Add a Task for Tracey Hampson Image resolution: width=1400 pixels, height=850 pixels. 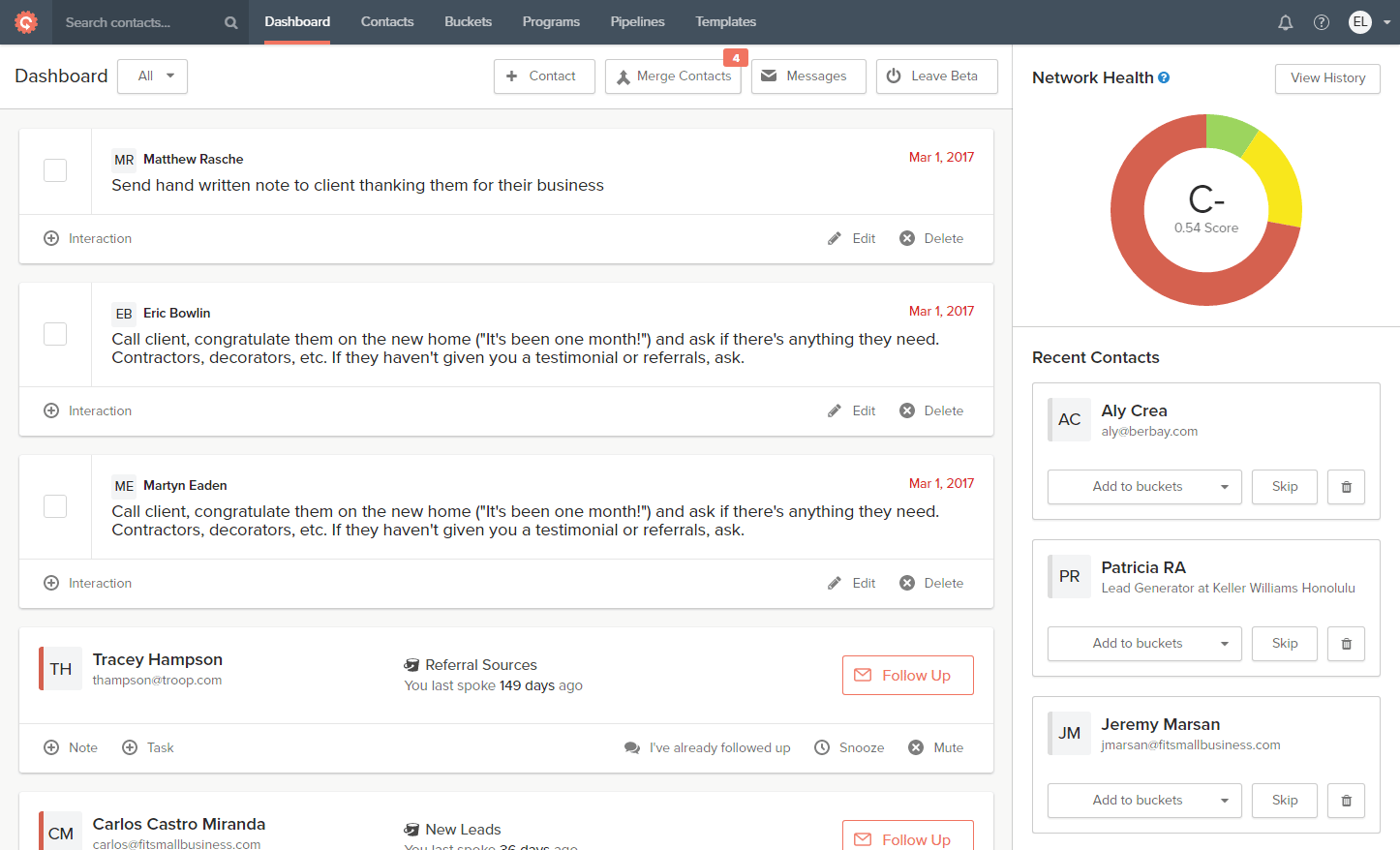click(x=148, y=747)
